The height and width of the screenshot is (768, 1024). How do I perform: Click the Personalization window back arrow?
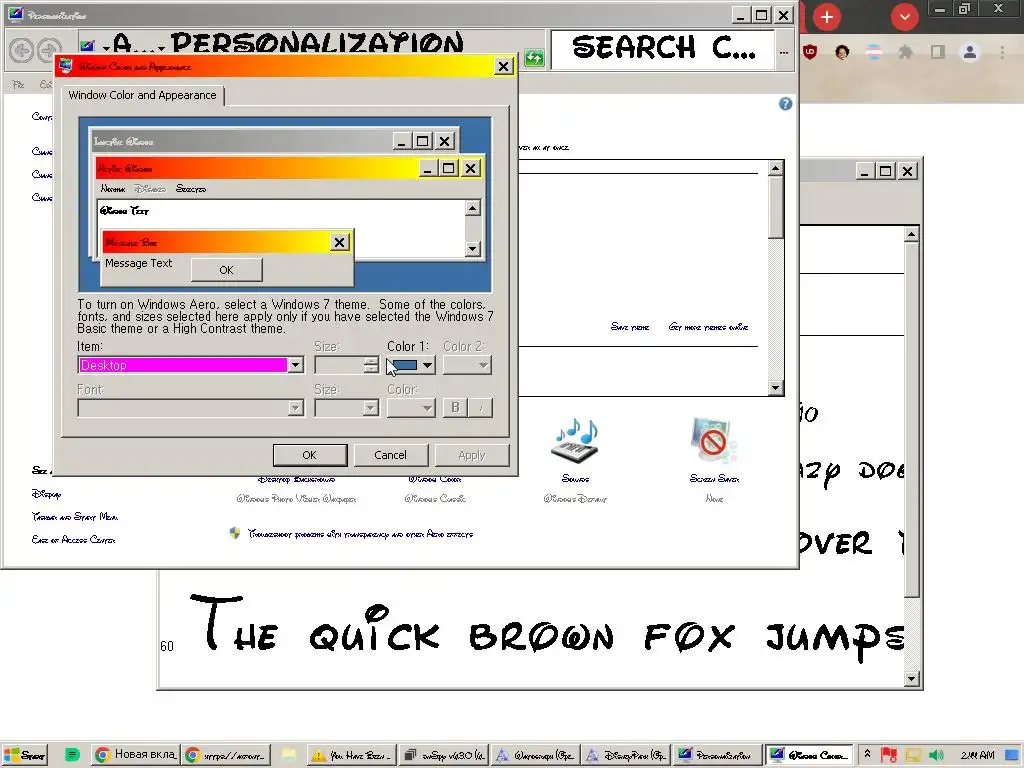tap(22, 50)
